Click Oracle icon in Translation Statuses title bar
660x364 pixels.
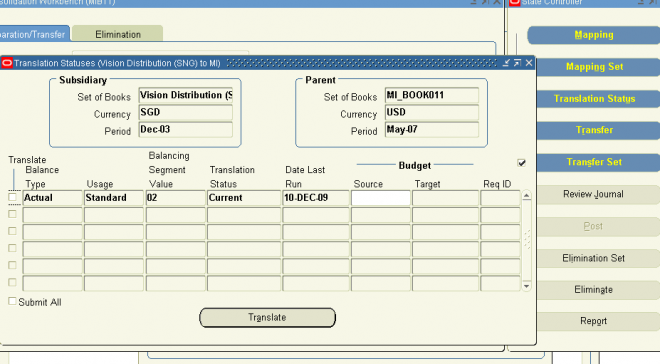[7, 63]
